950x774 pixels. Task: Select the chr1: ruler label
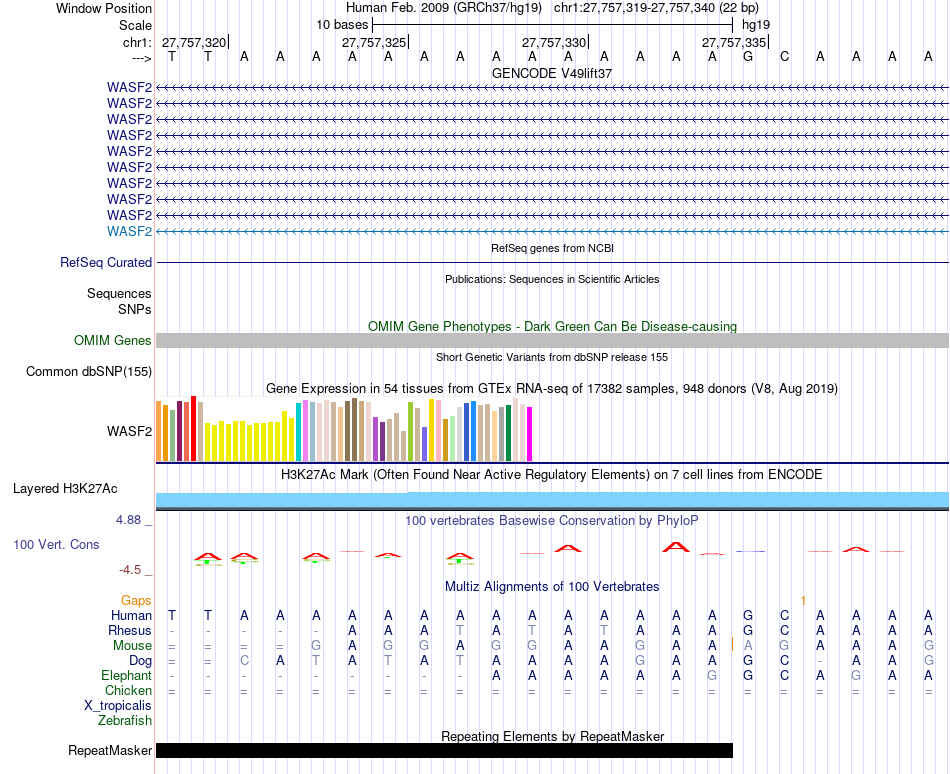(x=137, y=42)
